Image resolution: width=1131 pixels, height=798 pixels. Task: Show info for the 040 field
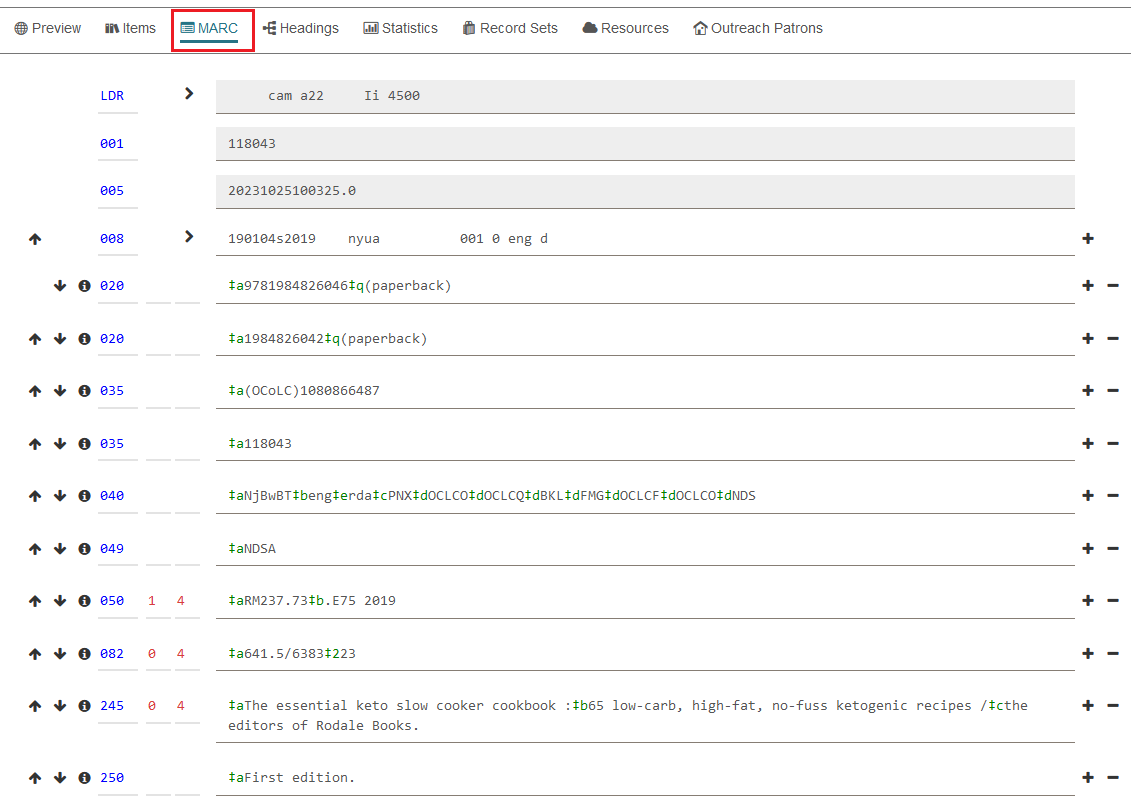point(84,496)
